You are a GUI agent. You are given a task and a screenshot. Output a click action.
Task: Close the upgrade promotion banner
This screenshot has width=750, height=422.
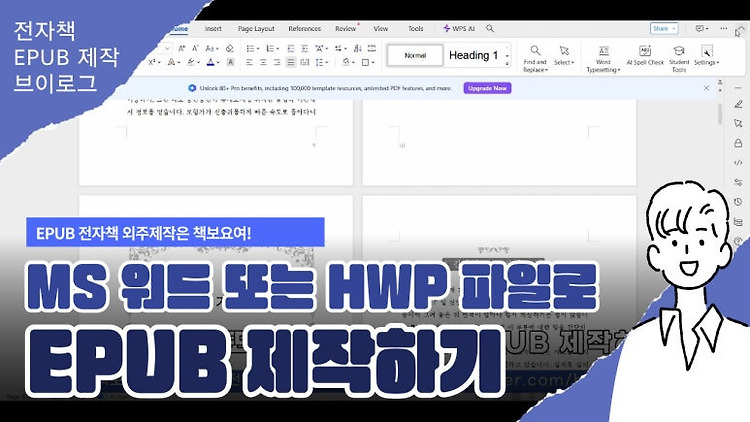coord(706,88)
